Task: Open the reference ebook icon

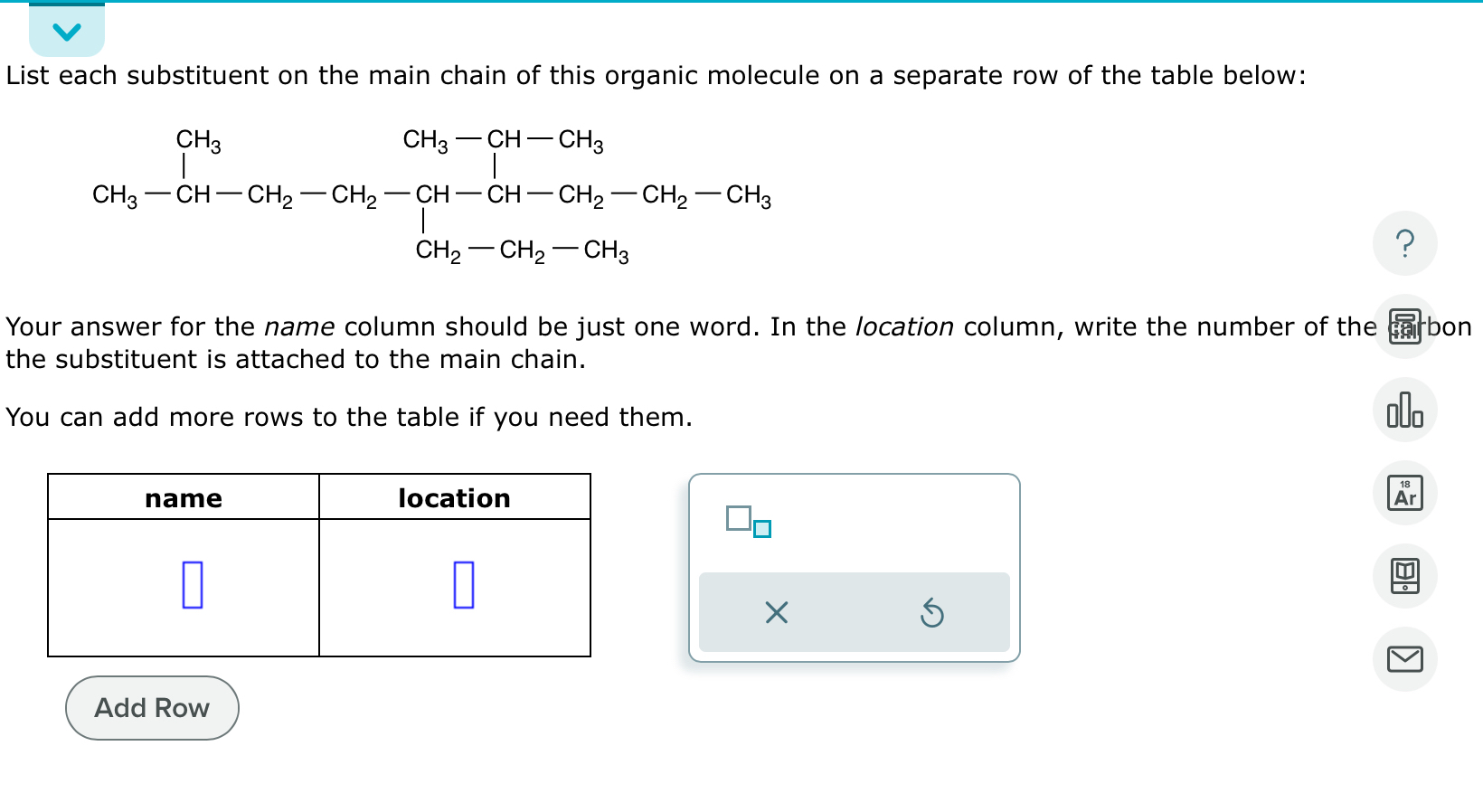Action: click(1404, 576)
